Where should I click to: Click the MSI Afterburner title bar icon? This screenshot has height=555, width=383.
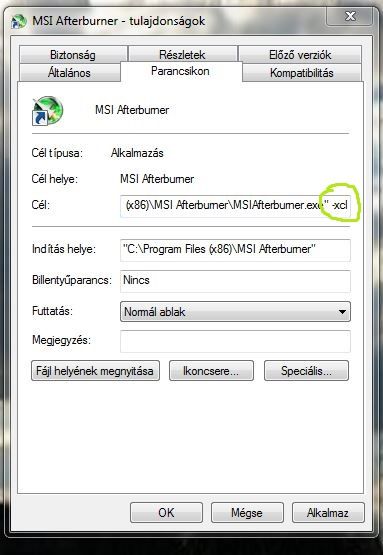tap(19, 21)
